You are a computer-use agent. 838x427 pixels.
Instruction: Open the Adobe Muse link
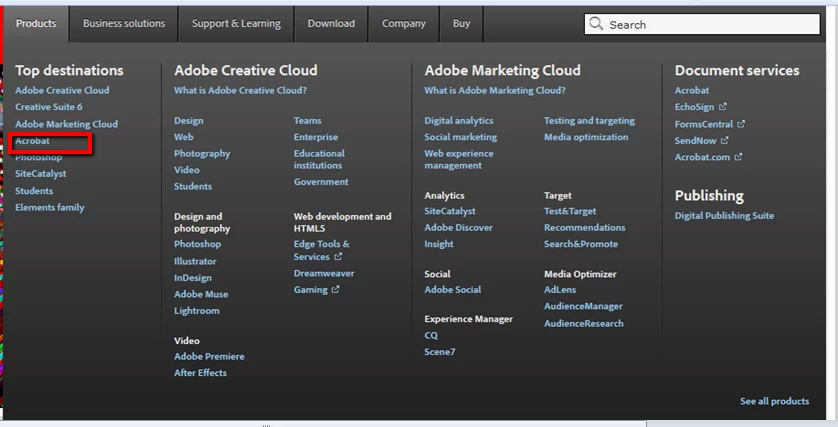(201, 294)
